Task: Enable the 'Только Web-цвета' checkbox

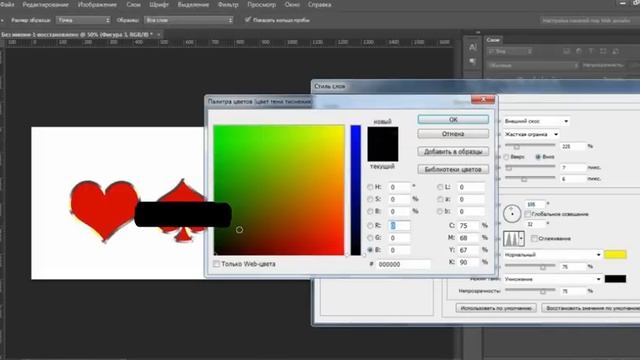Action: 216,264
